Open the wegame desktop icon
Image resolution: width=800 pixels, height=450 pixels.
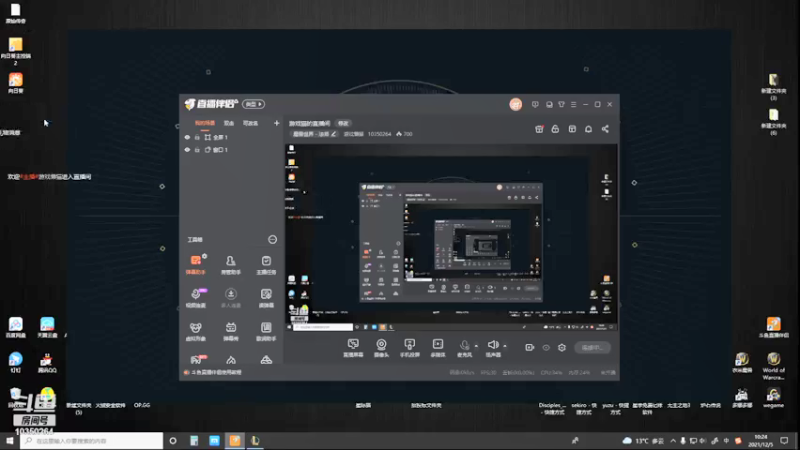point(773,398)
